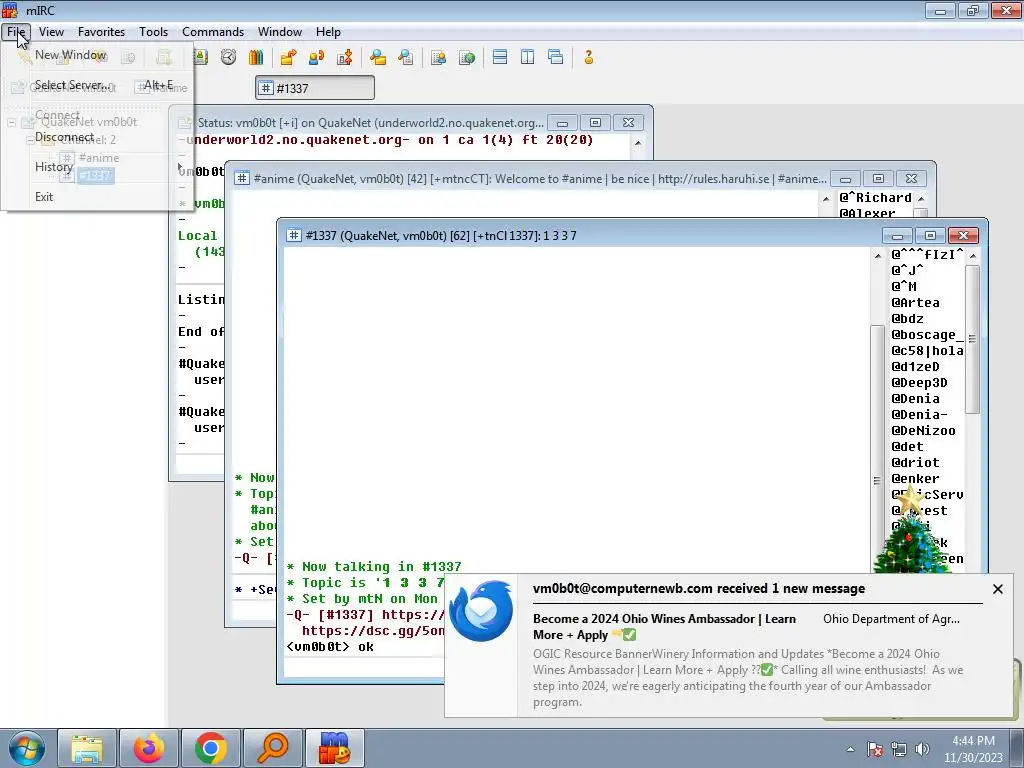Click the mIRC application icon in the title bar

pos(10,10)
